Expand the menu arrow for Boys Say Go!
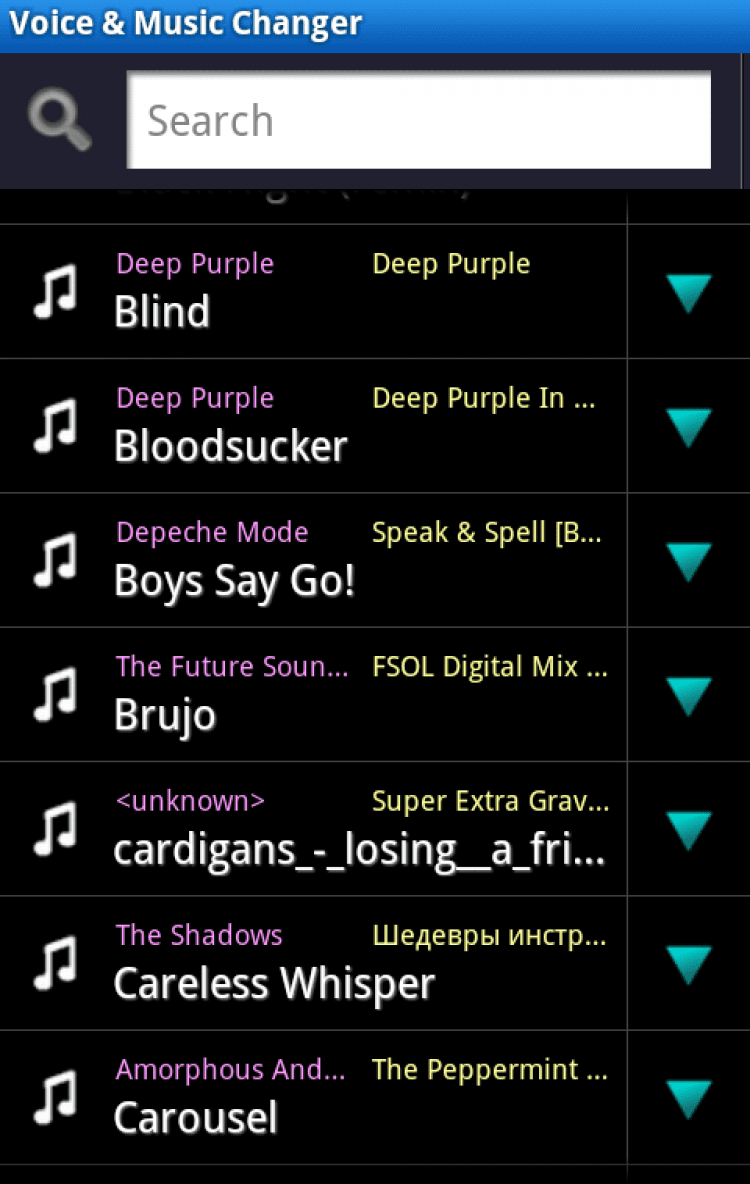The width and height of the screenshot is (750, 1184). [x=688, y=562]
